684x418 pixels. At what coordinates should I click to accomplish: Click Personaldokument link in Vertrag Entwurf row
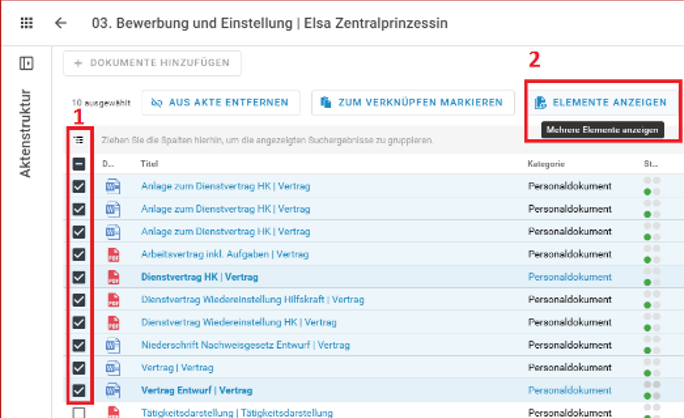(570, 391)
